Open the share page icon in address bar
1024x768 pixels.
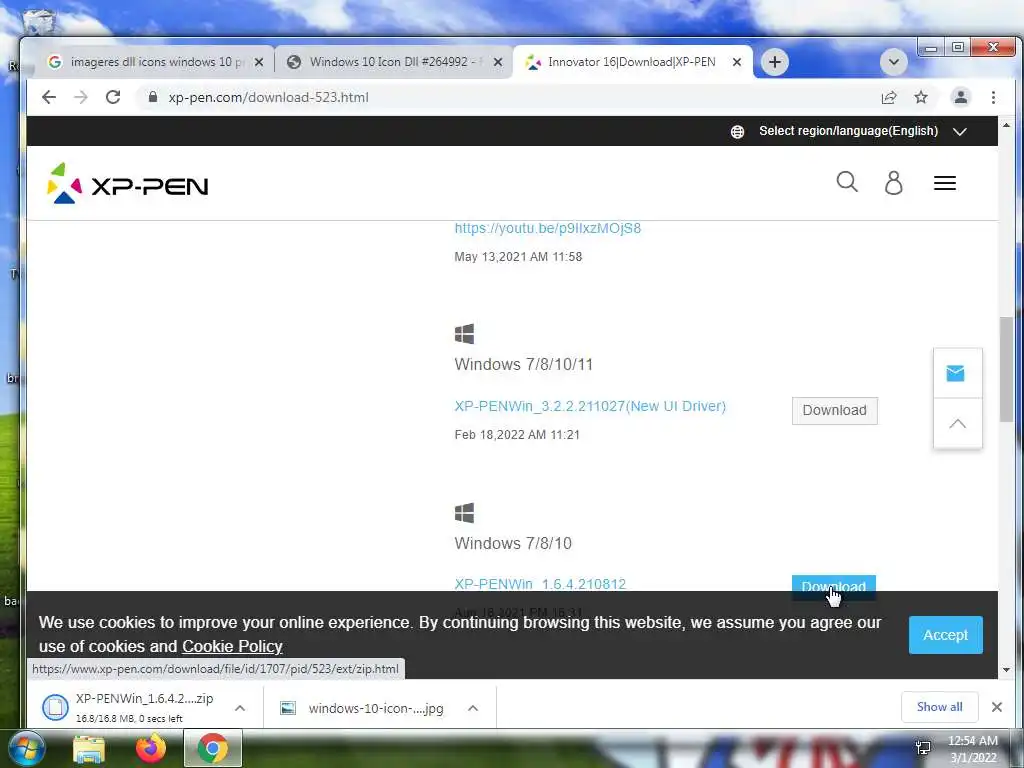pyautogui.click(x=889, y=97)
